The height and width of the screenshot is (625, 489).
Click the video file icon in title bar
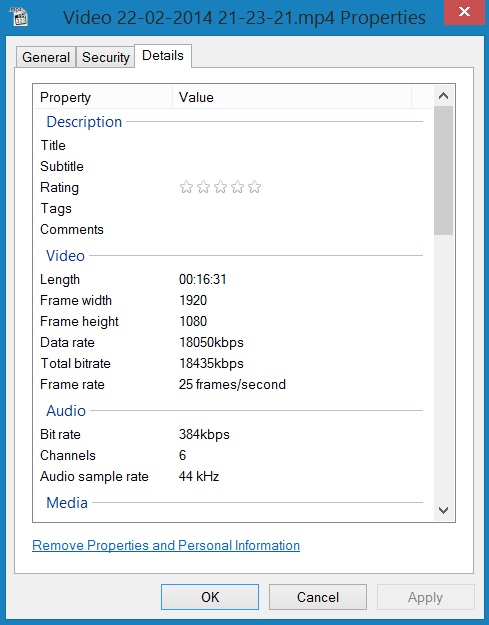19,16
